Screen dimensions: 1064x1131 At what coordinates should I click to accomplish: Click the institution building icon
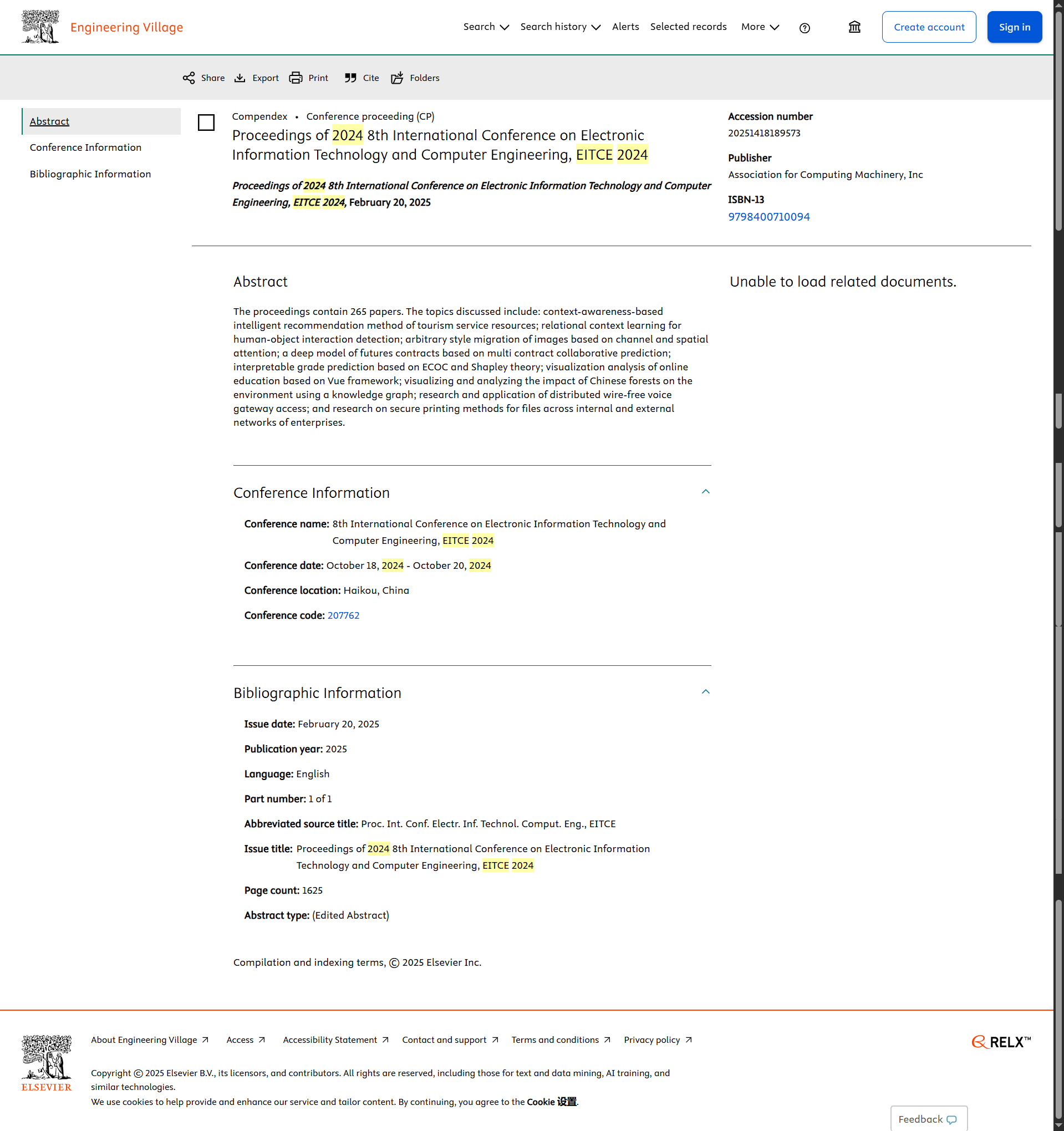(x=854, y=27)
